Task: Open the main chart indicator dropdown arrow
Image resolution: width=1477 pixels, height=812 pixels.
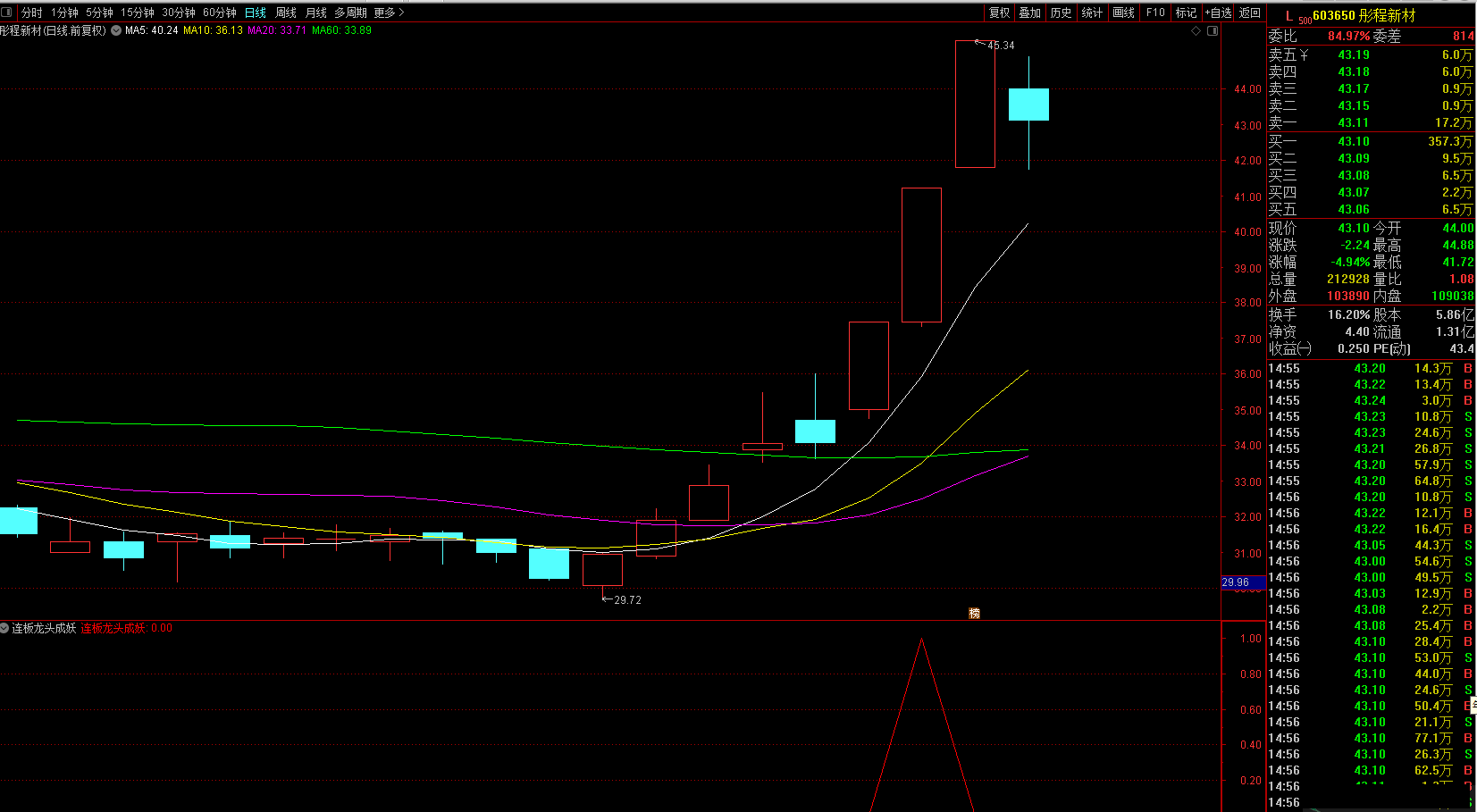Action: (116, 30)
